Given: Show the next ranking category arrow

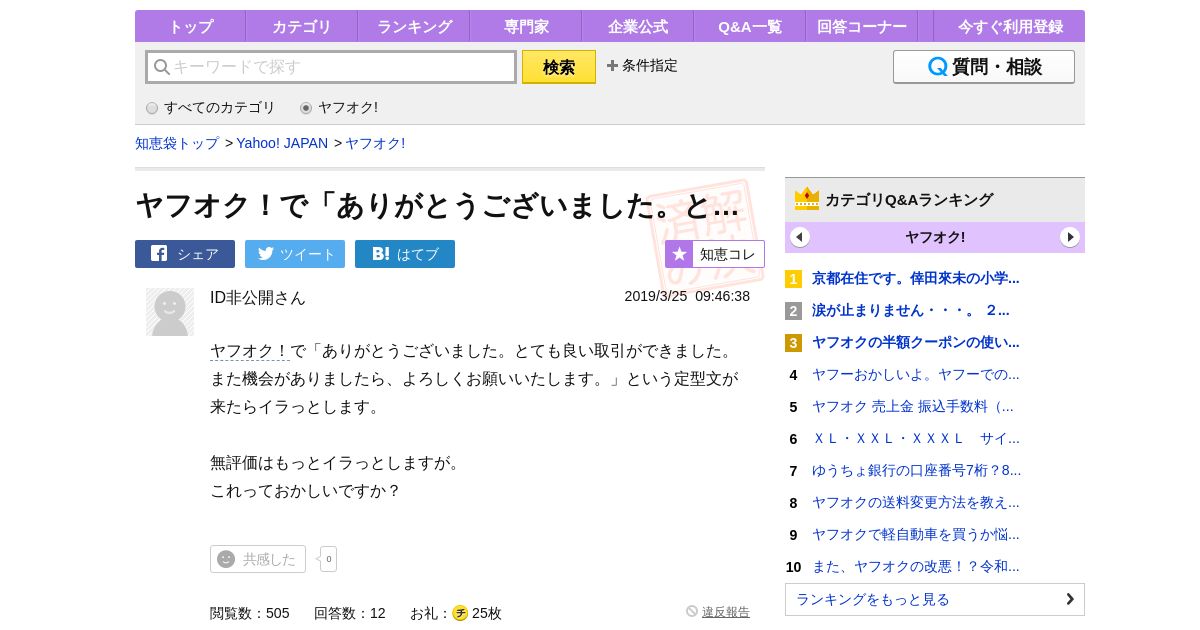Looking at the screenshot, I should pos(1070,237).
